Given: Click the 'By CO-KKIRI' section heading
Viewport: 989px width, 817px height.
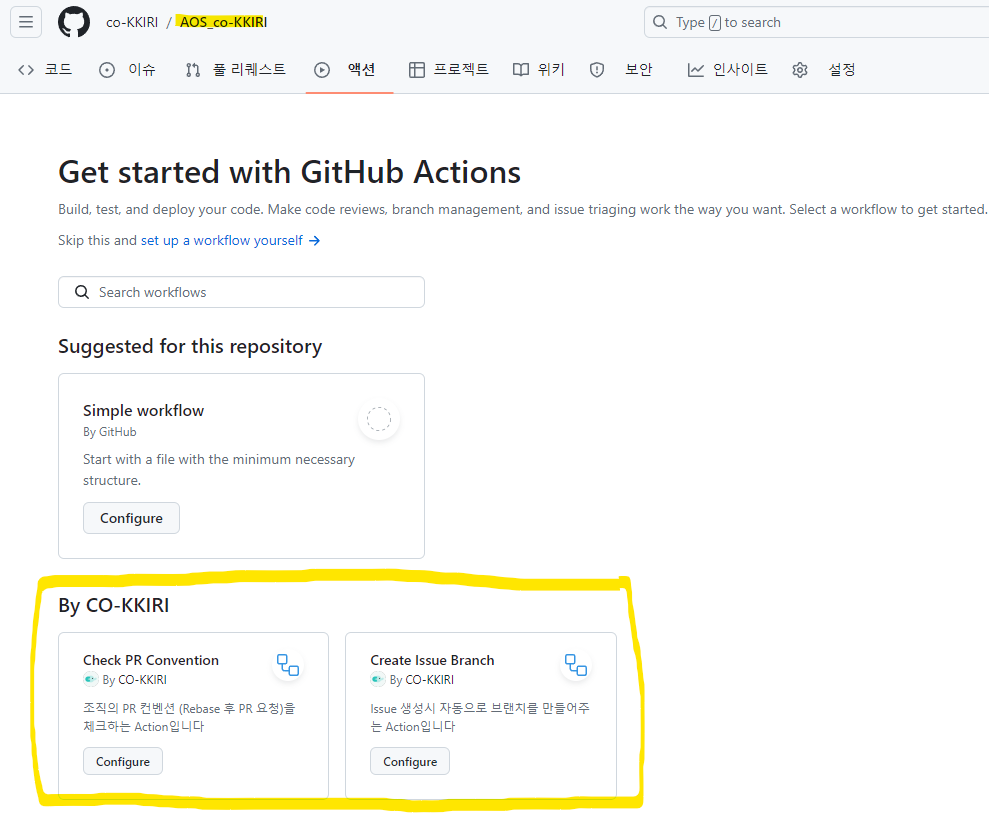Looking at the screenshot, I should pos(114,605).
